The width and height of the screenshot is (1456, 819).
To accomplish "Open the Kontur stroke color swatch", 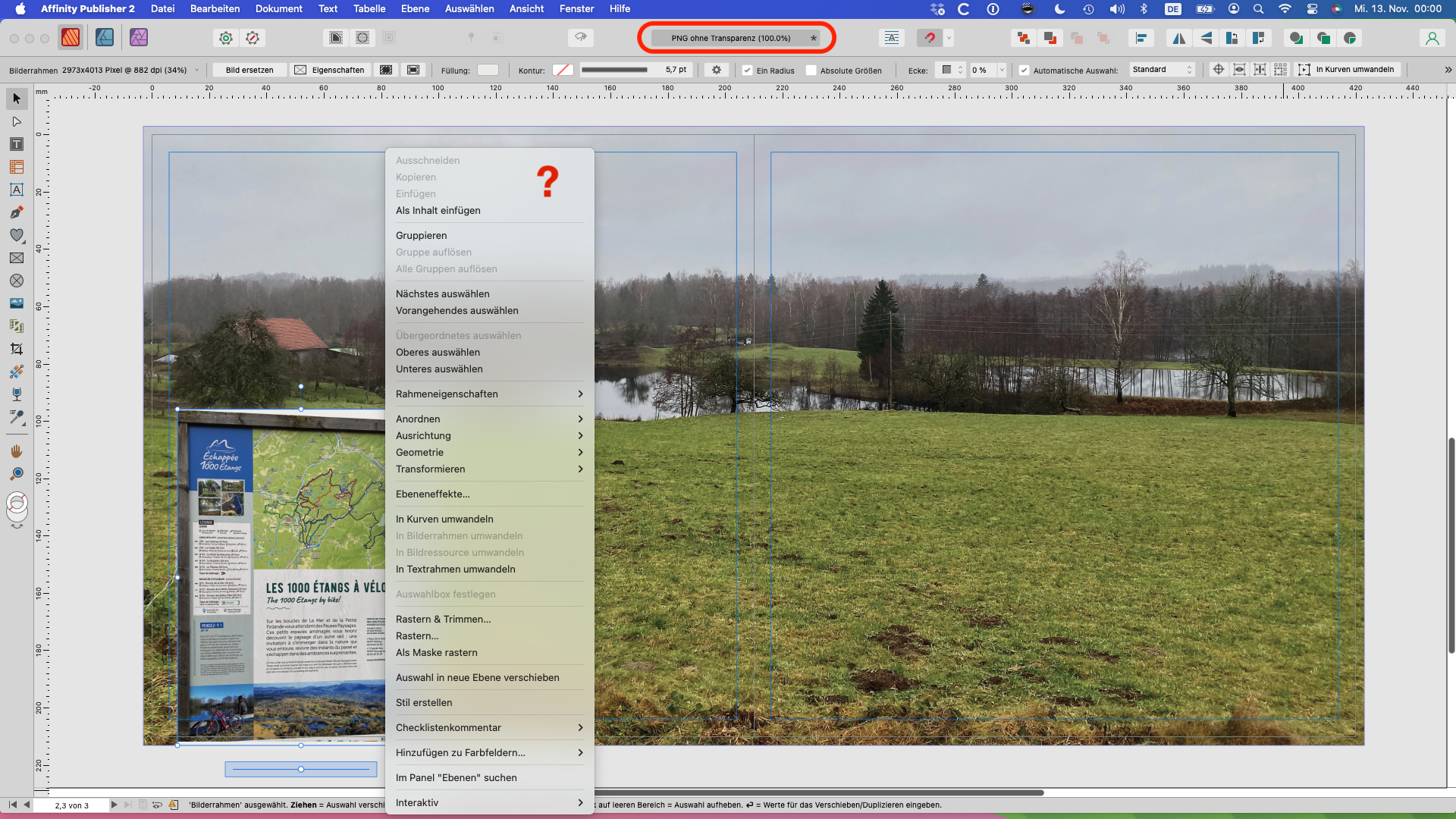I will pyautogui.click(x=562, y=70).
